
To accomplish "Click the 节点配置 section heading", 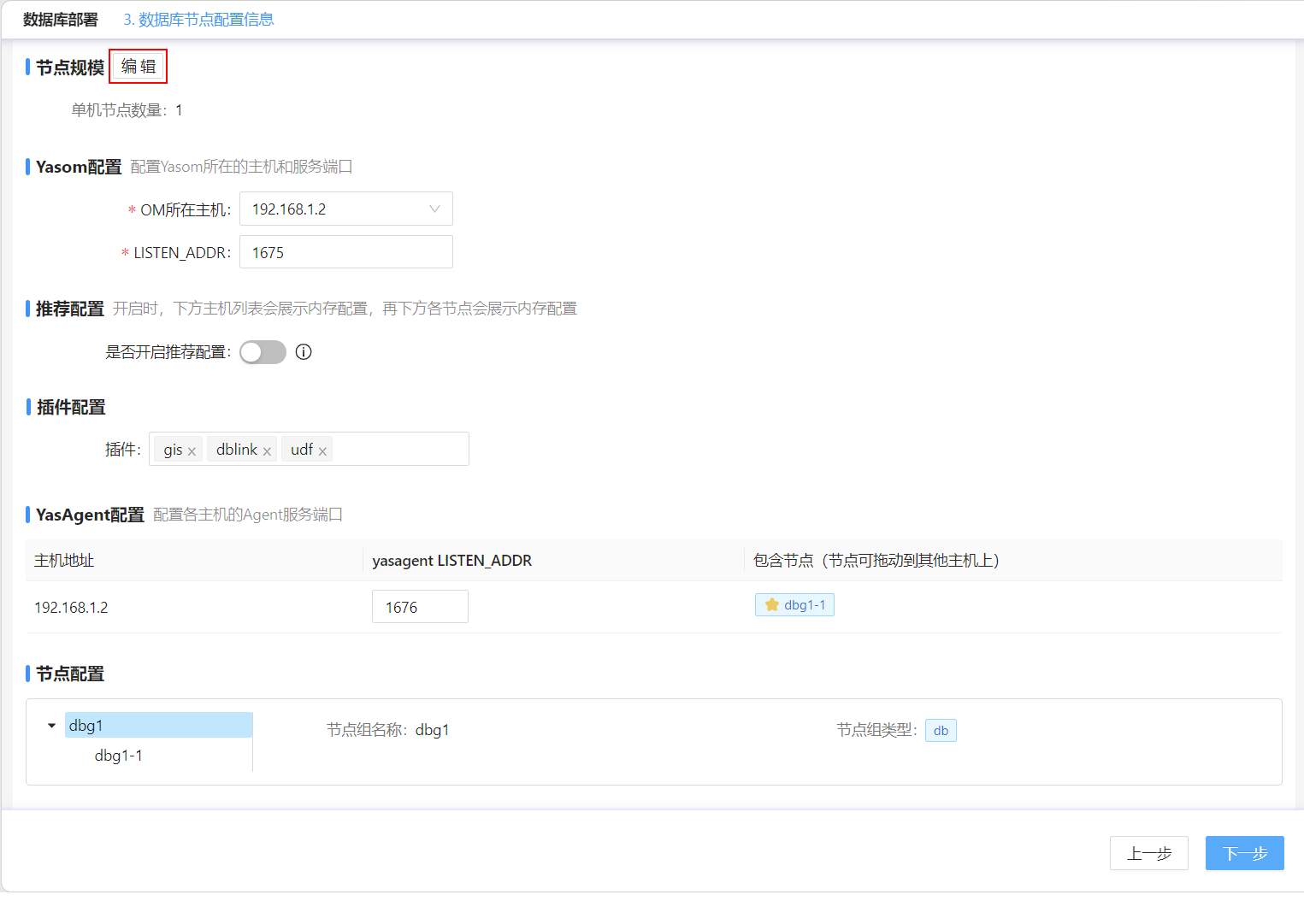I will [x=70, y=674].
